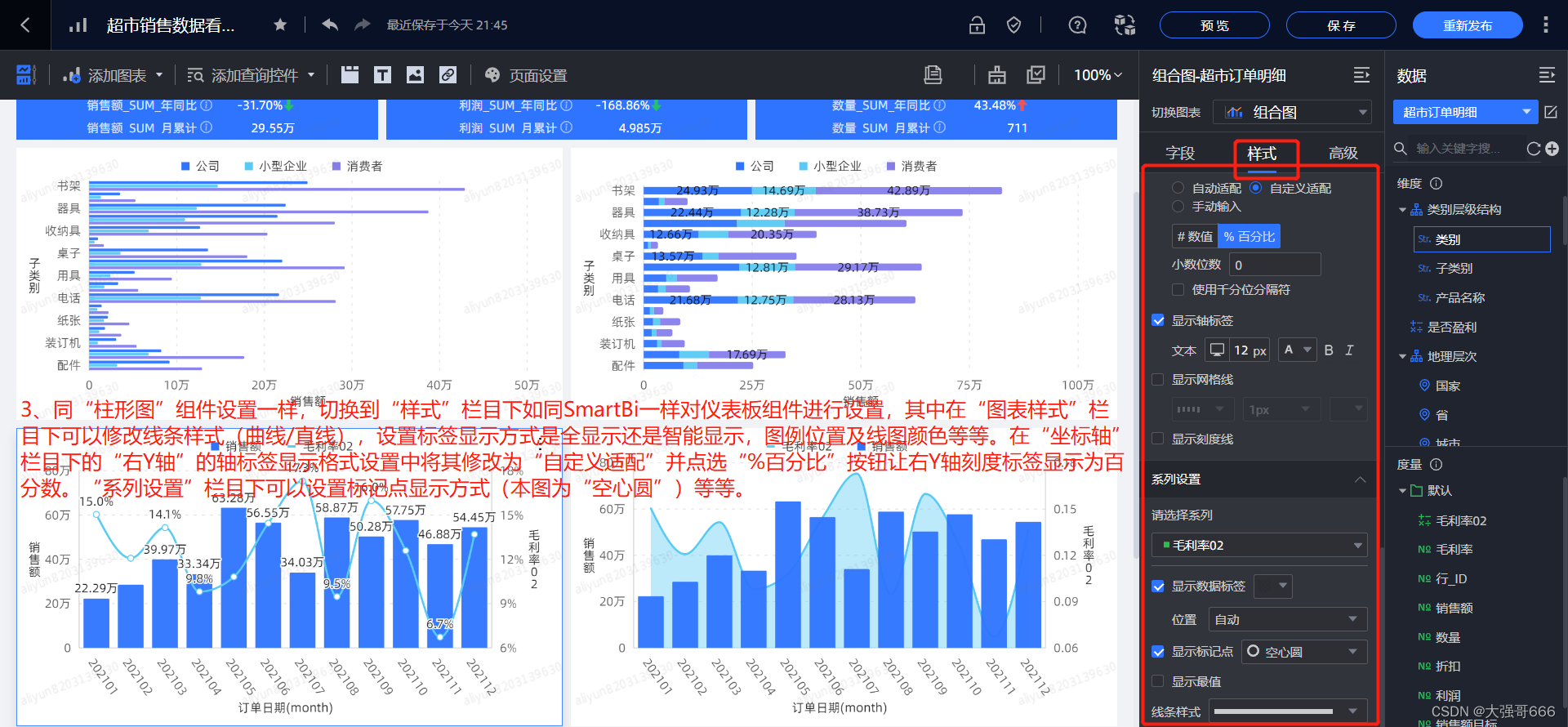Uncheck 显示数据标签 checkbox
The width and height of the screenshot is (1568, 727).
1158,586
